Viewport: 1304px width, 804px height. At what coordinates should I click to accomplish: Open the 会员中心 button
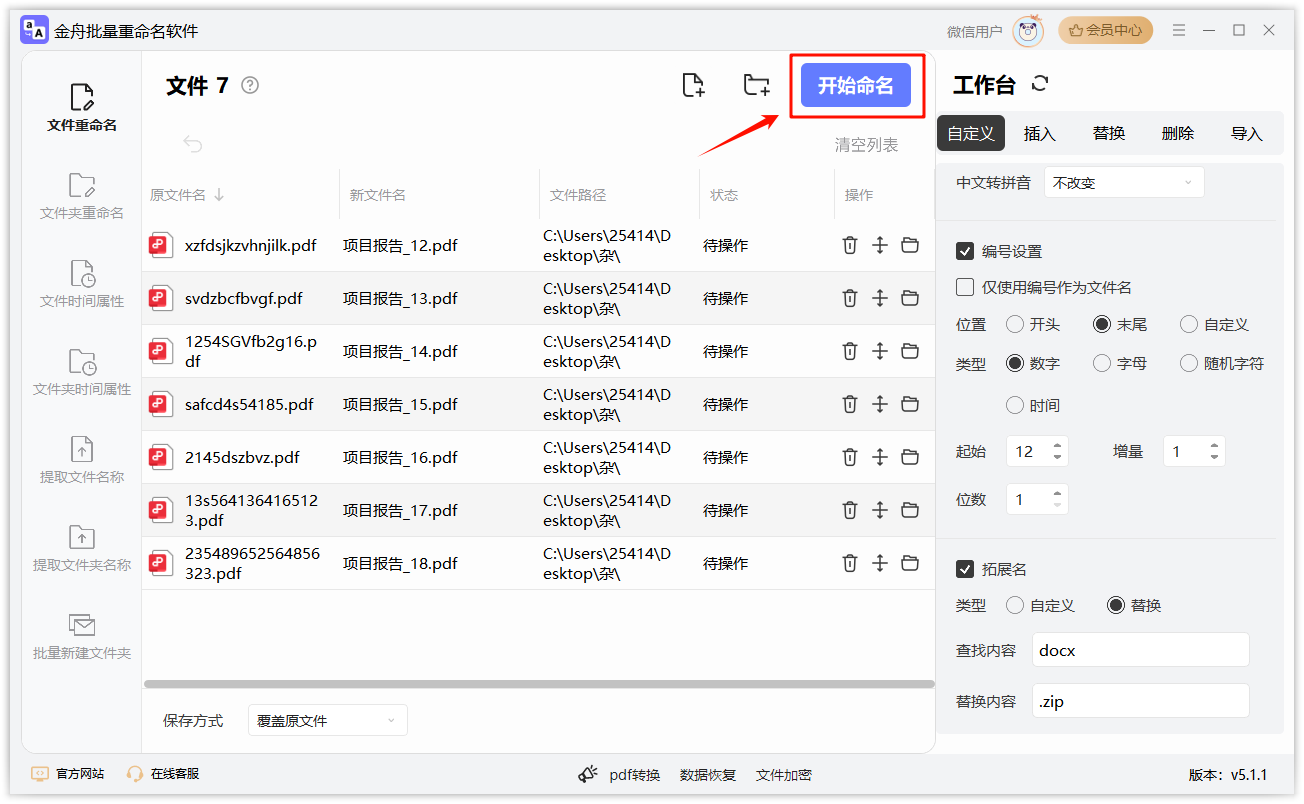(x=1106, y=30)
